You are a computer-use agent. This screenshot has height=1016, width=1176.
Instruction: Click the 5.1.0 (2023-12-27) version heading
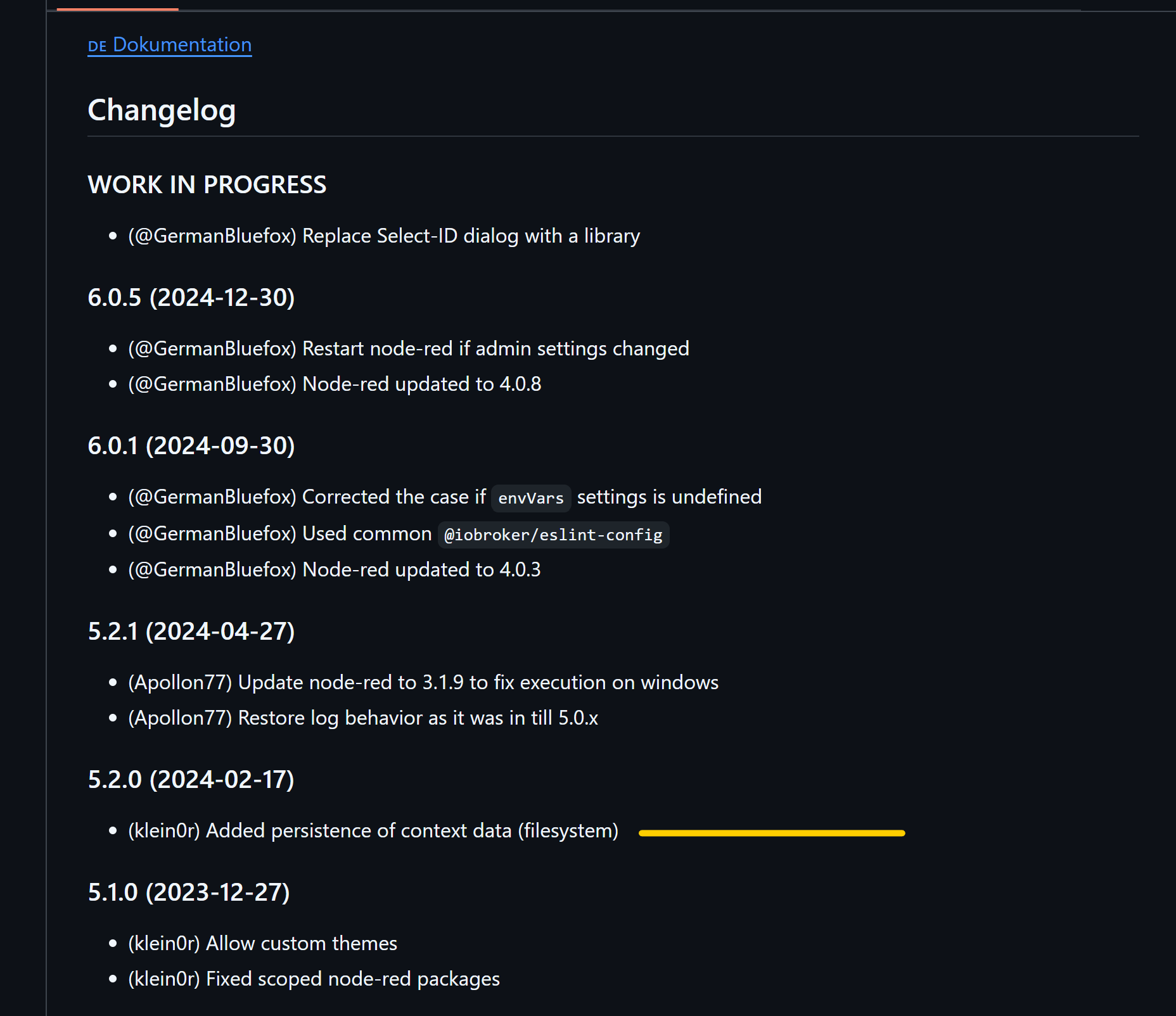click(x=189, y=892)
